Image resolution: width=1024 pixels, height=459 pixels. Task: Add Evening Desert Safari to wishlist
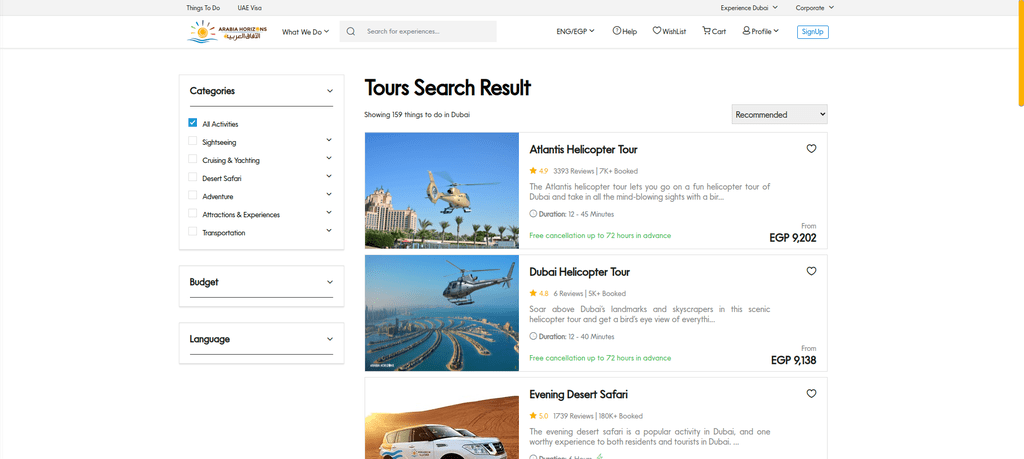(x=811, y=394)
